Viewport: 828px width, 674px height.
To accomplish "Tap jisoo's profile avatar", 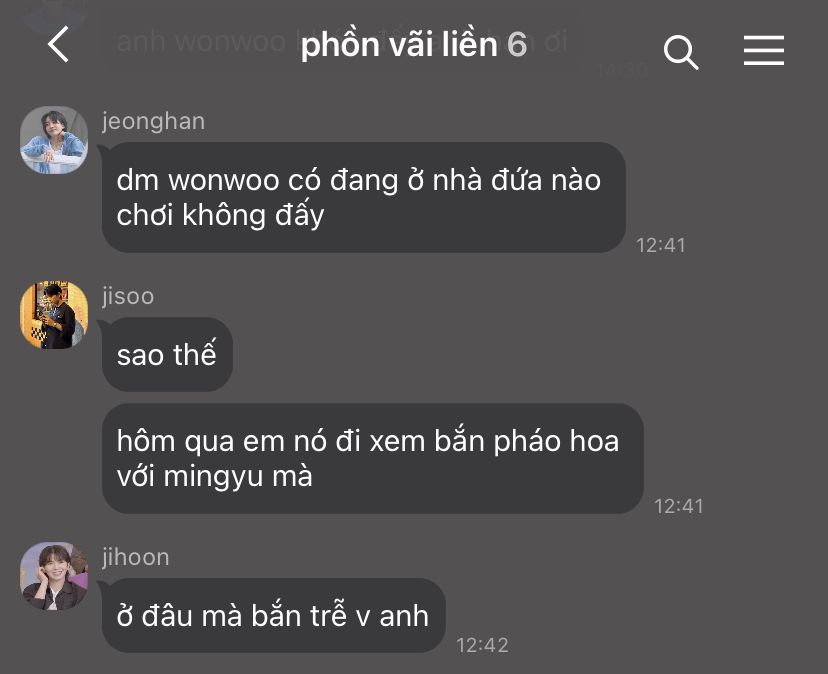I will coord(54,315).
